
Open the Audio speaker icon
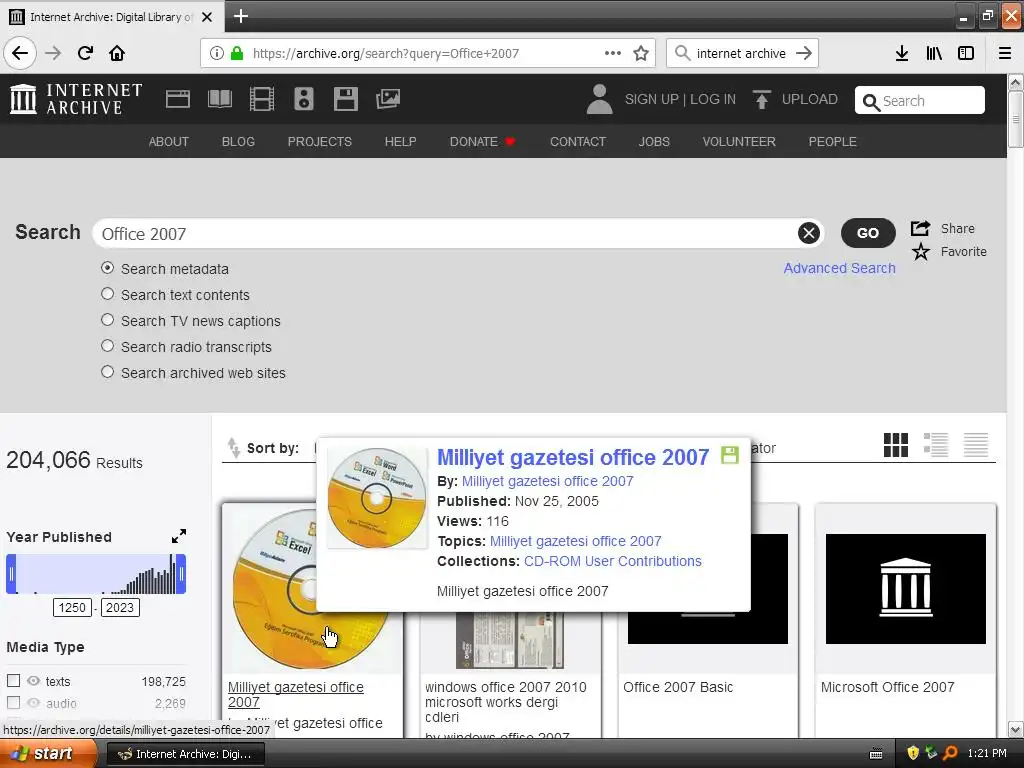304,99
